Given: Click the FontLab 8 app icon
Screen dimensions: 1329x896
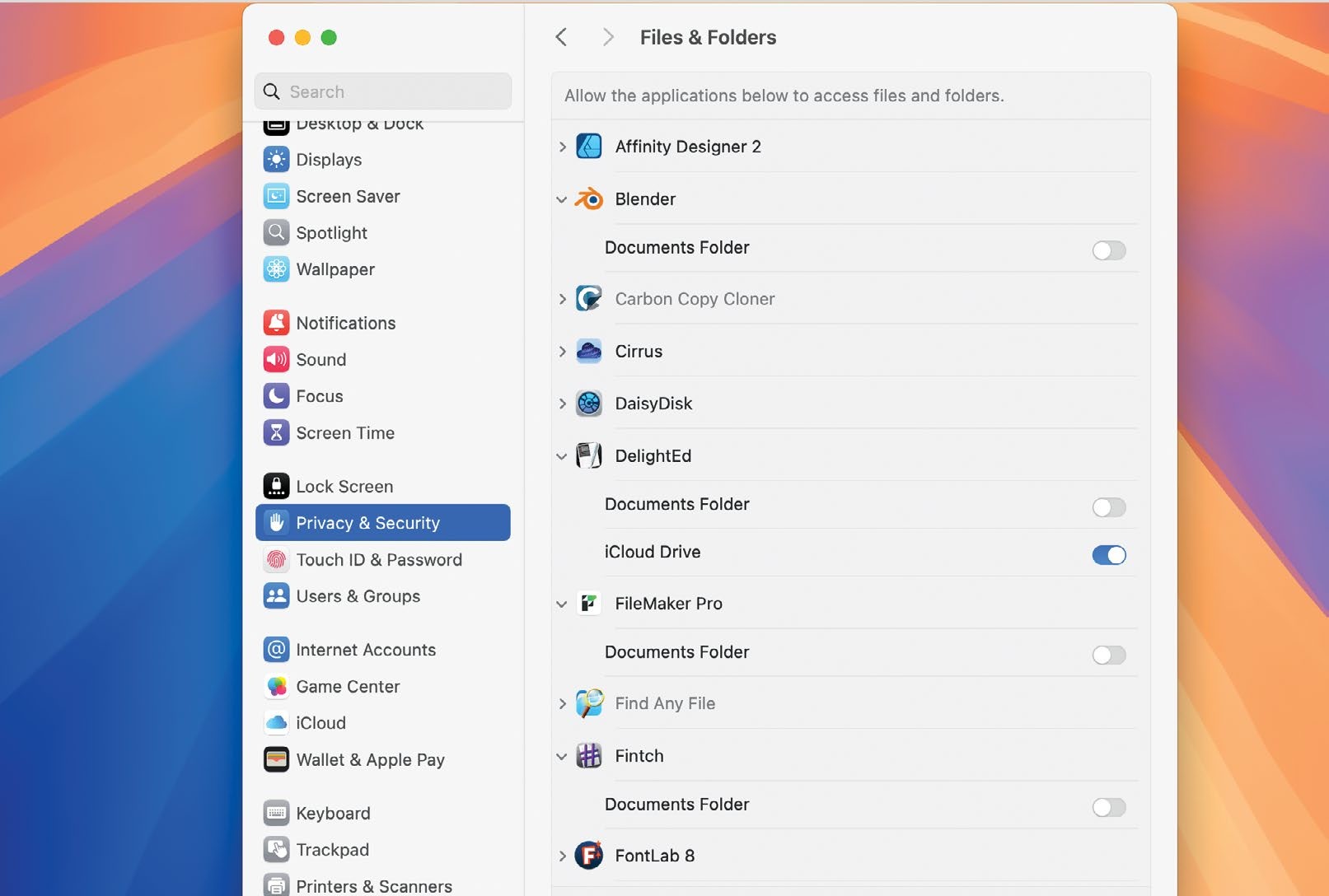Looking at the screenshot, I should (588, 856).
